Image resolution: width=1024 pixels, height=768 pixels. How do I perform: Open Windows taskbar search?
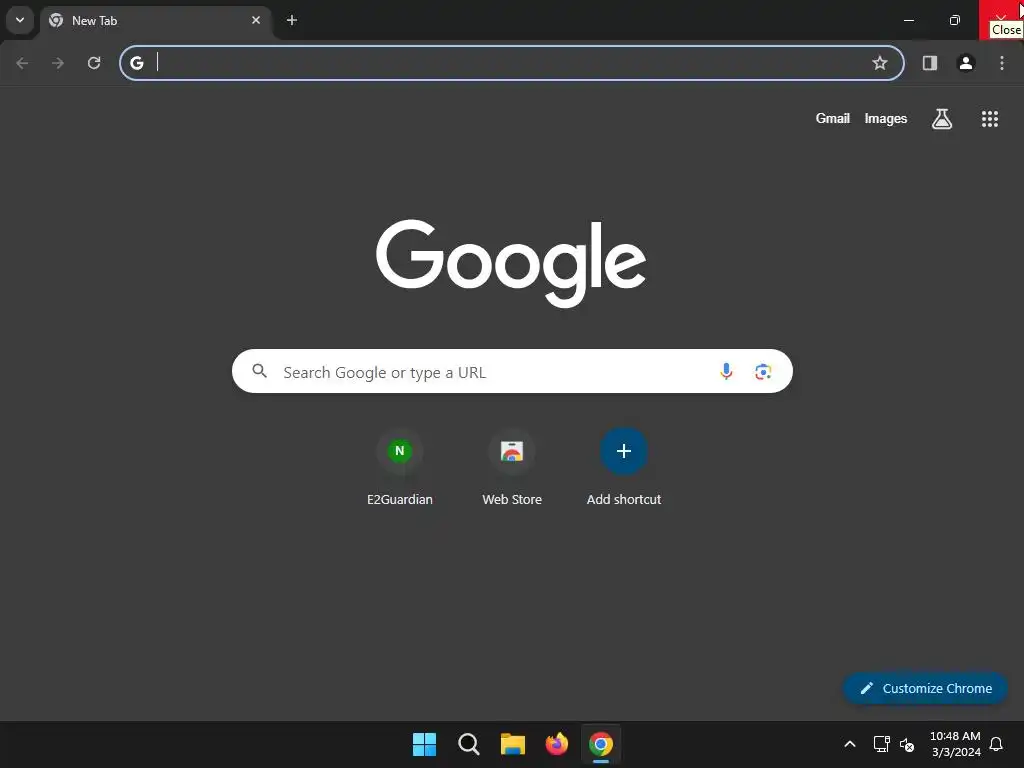468,744
